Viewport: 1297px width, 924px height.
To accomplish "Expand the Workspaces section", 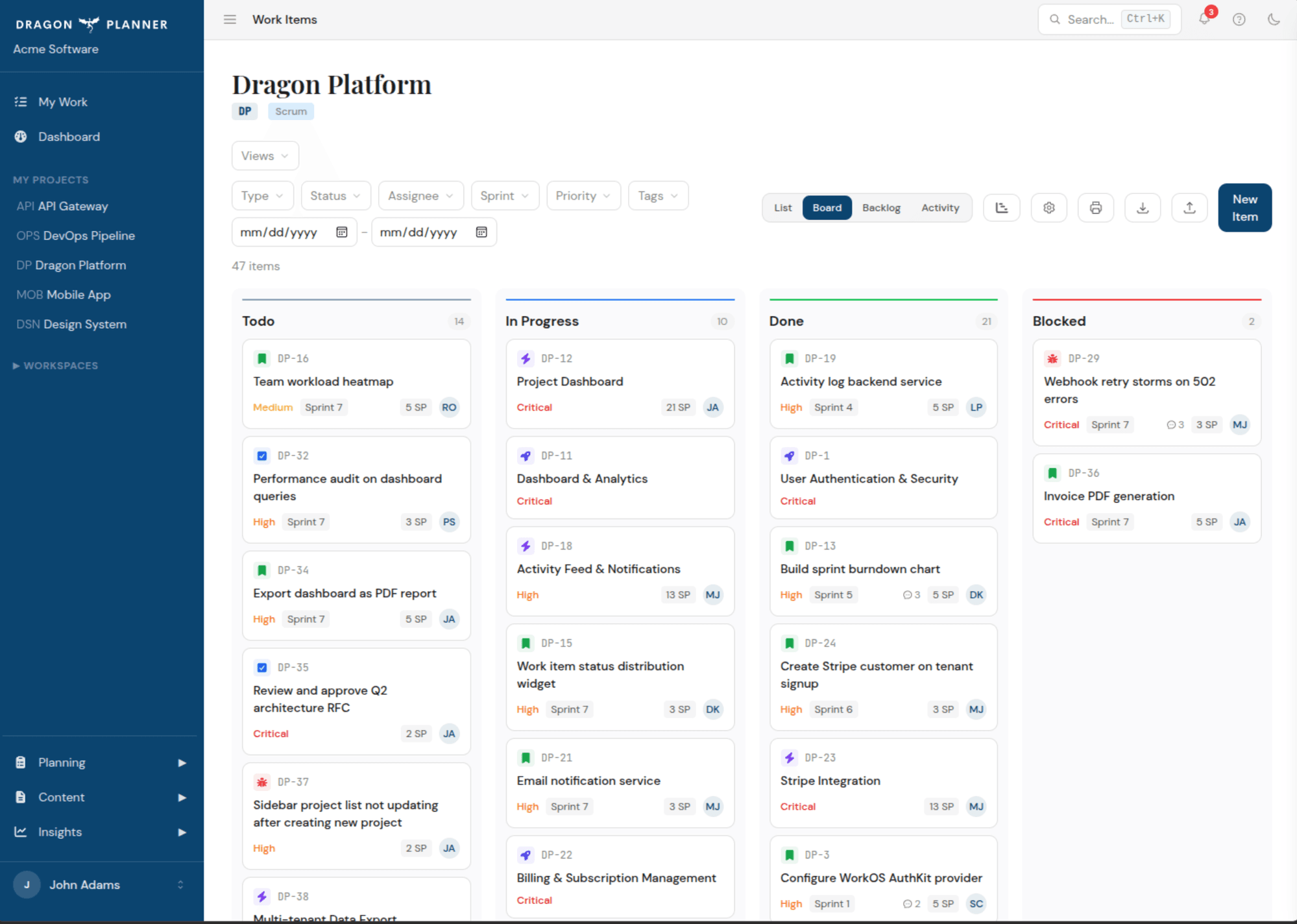I will [x=55, y=365].
